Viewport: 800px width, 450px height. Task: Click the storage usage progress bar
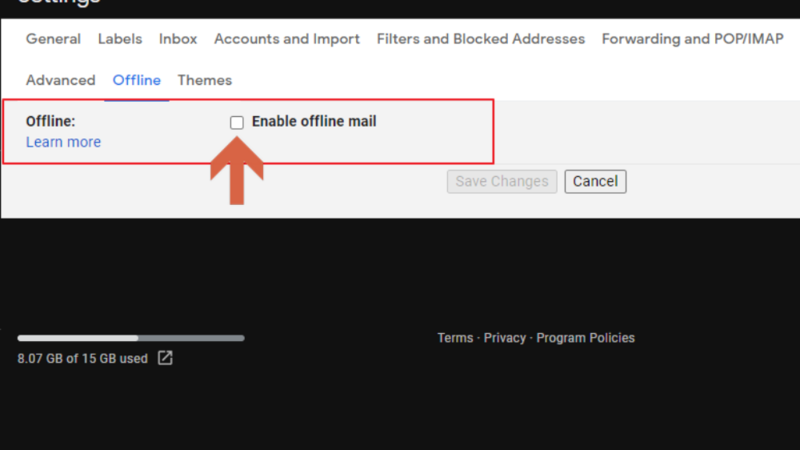pos(131,338)
